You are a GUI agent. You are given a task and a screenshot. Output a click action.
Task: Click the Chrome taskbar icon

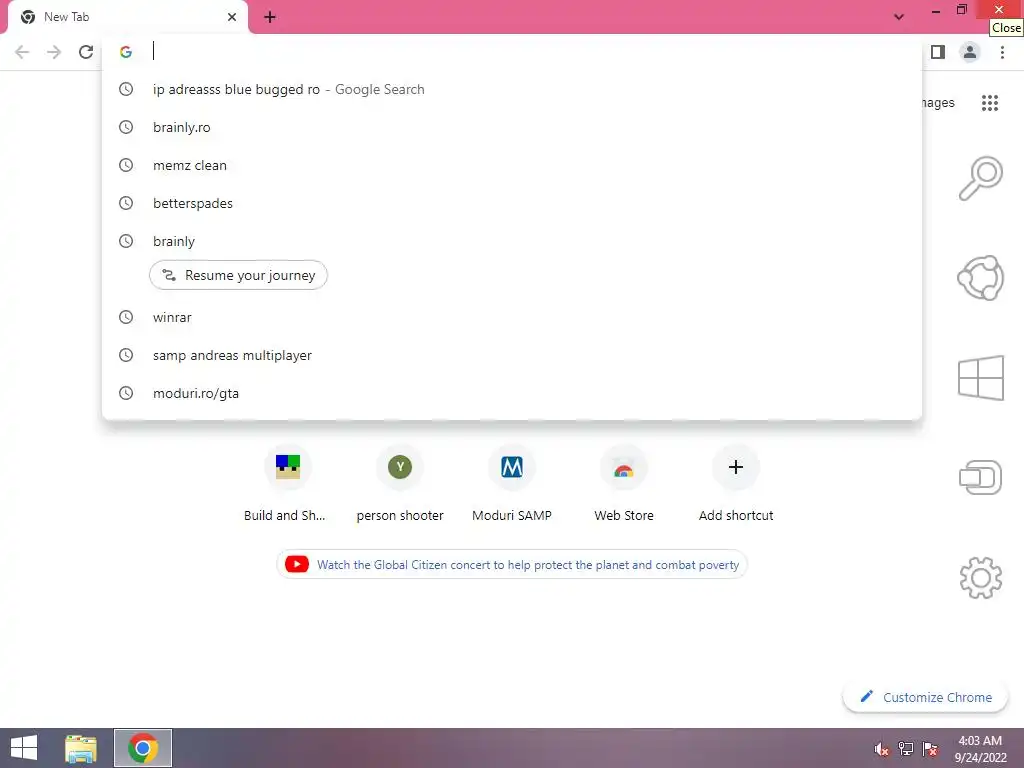(x=143, y=748)
